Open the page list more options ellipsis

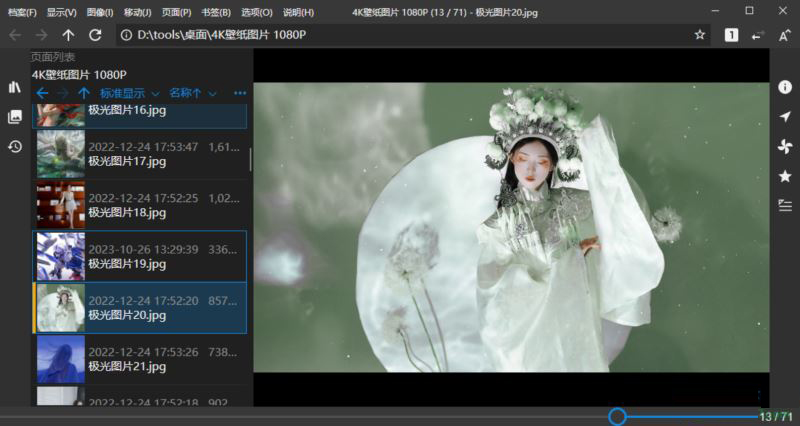pos(240,93)
